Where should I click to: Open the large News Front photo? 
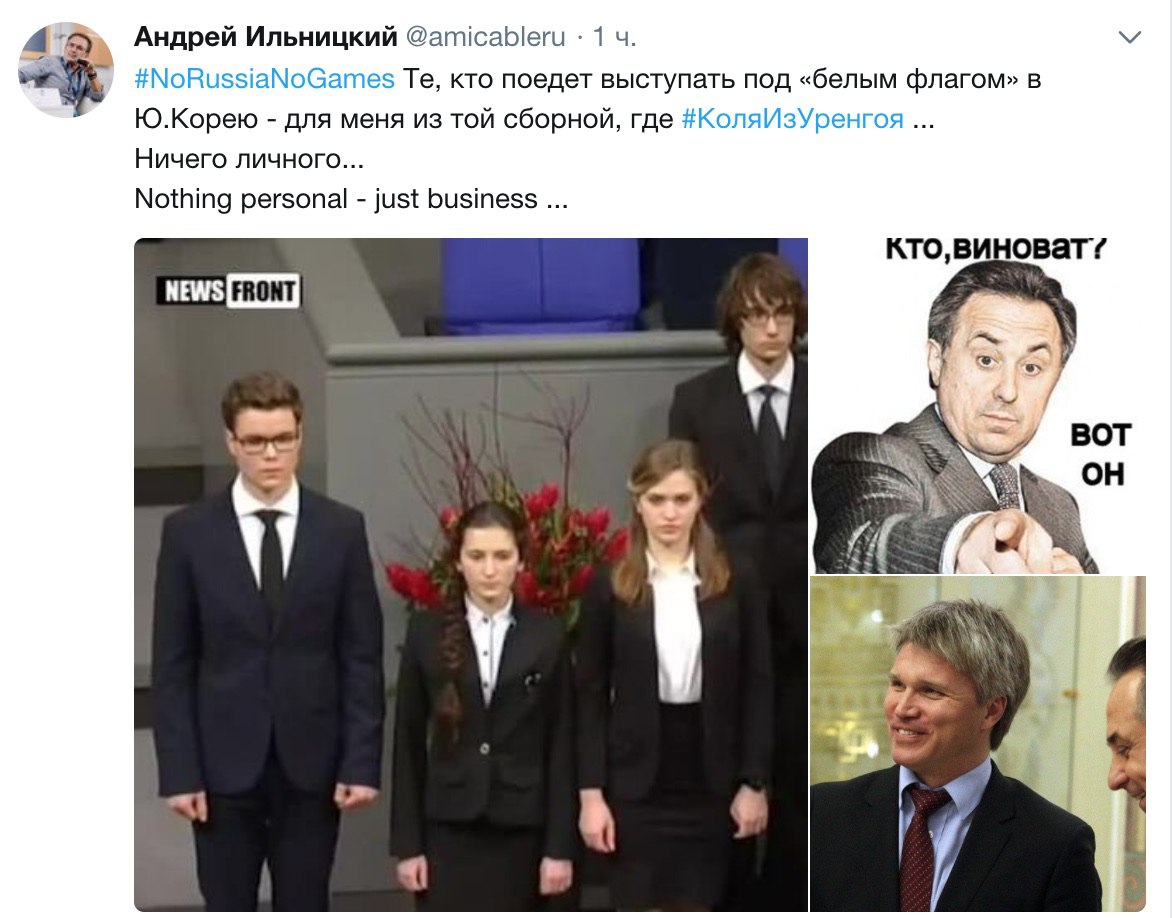coord(471,574)
